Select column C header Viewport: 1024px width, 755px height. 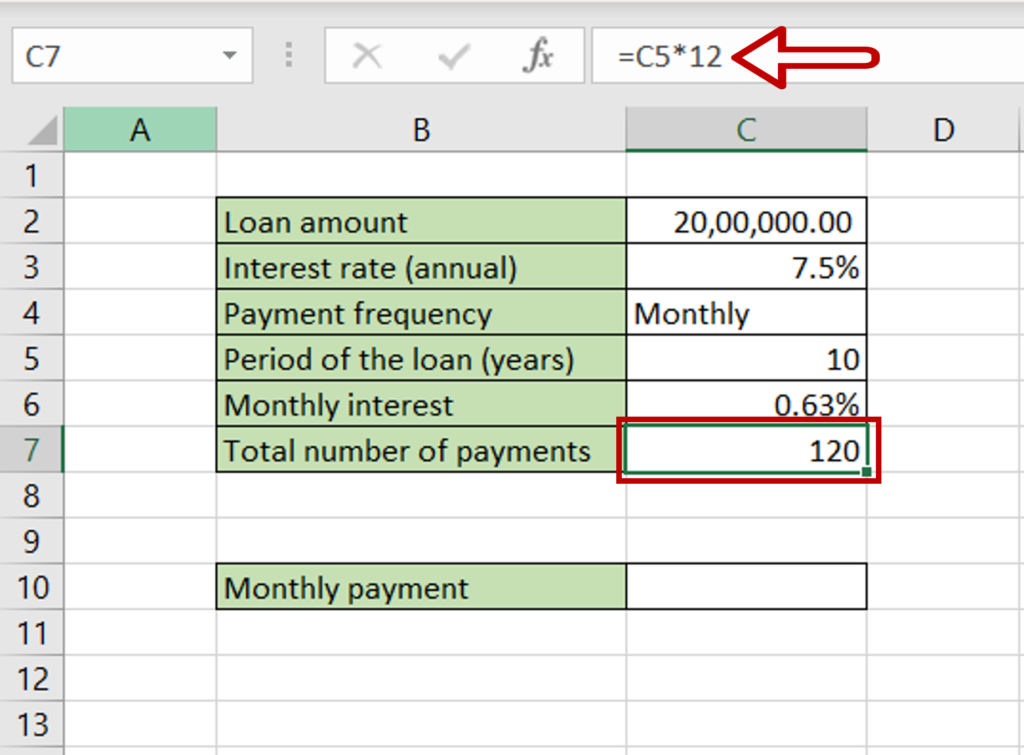745,129
